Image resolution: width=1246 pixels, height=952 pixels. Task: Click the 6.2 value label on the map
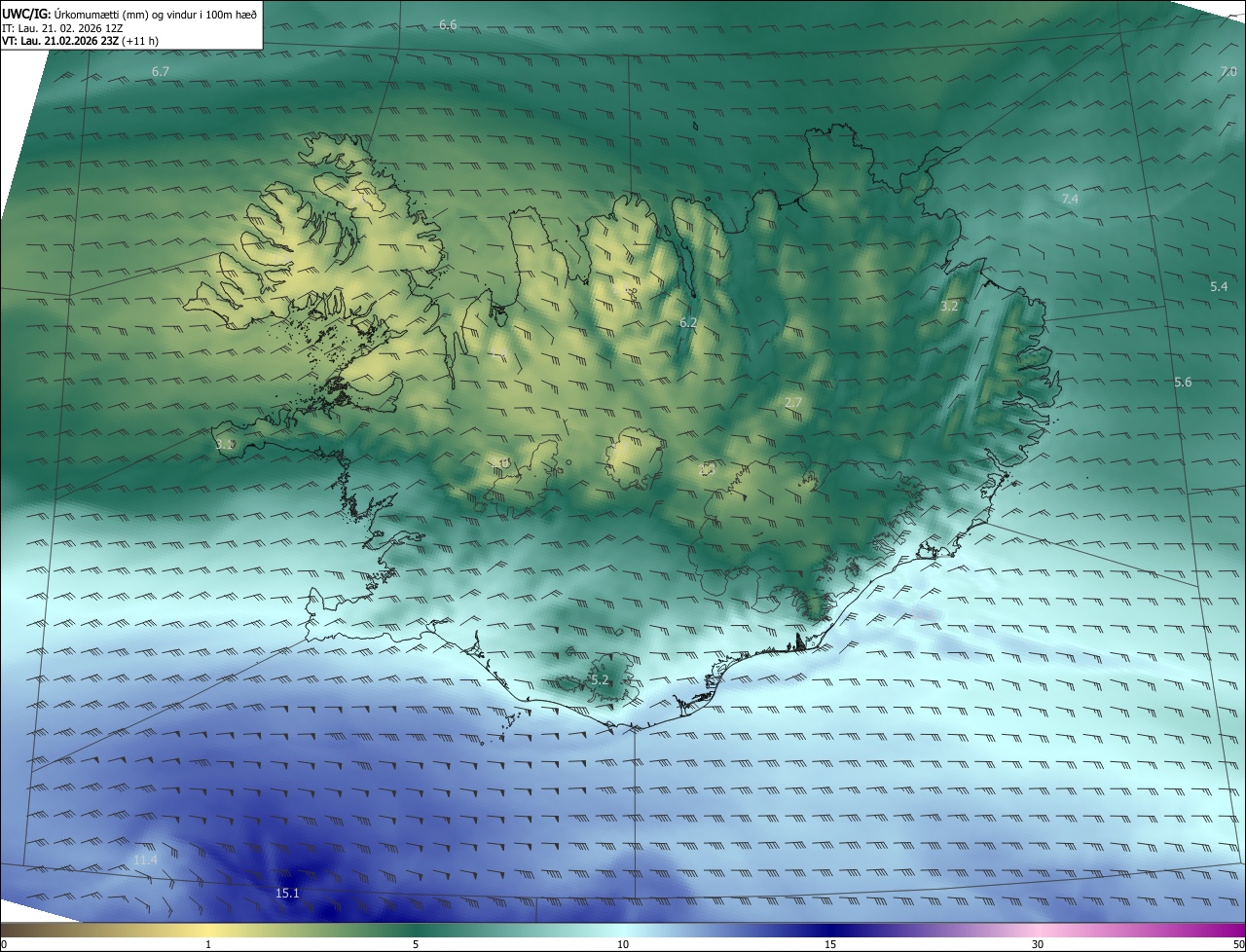[x=688, y=322]
